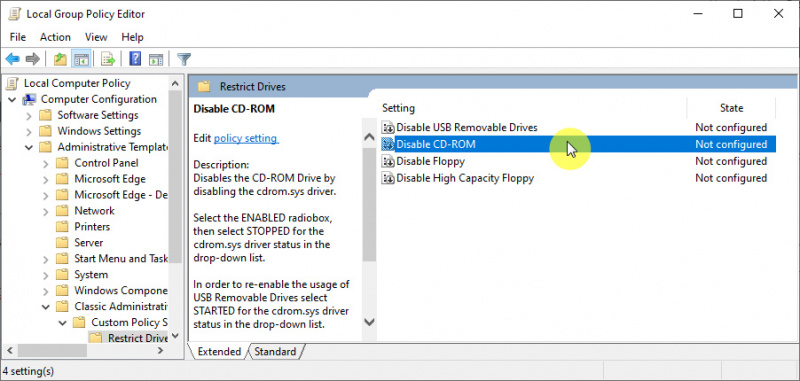
Task: Select the Restrict Drives tree item
Action: pyautogui.click(x=137, y=338)
